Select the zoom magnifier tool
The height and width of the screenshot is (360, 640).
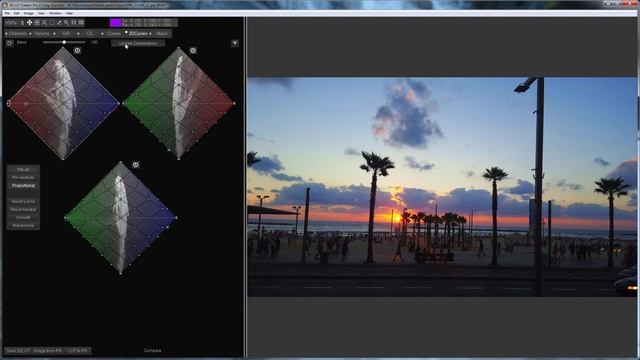tap(66, 23)
